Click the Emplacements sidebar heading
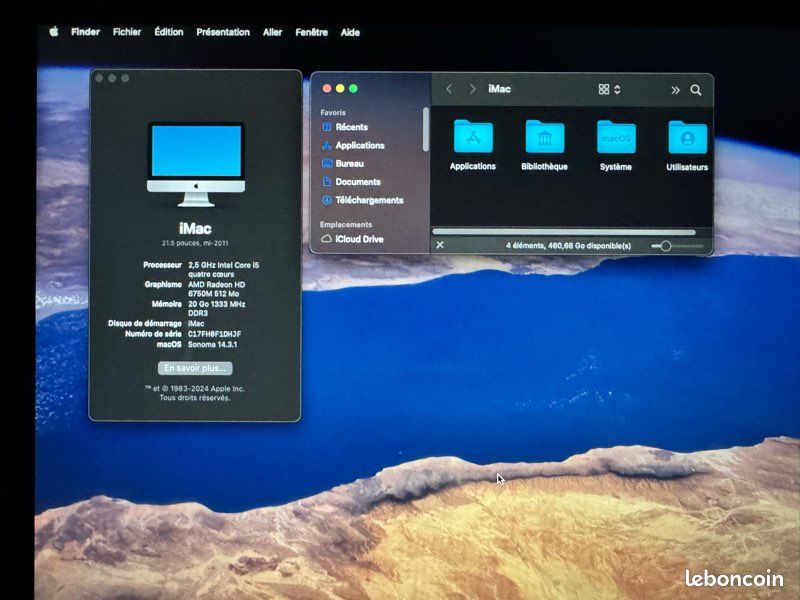Image resolution: width=800 pixels, height=600 pixels. (346, 224)
